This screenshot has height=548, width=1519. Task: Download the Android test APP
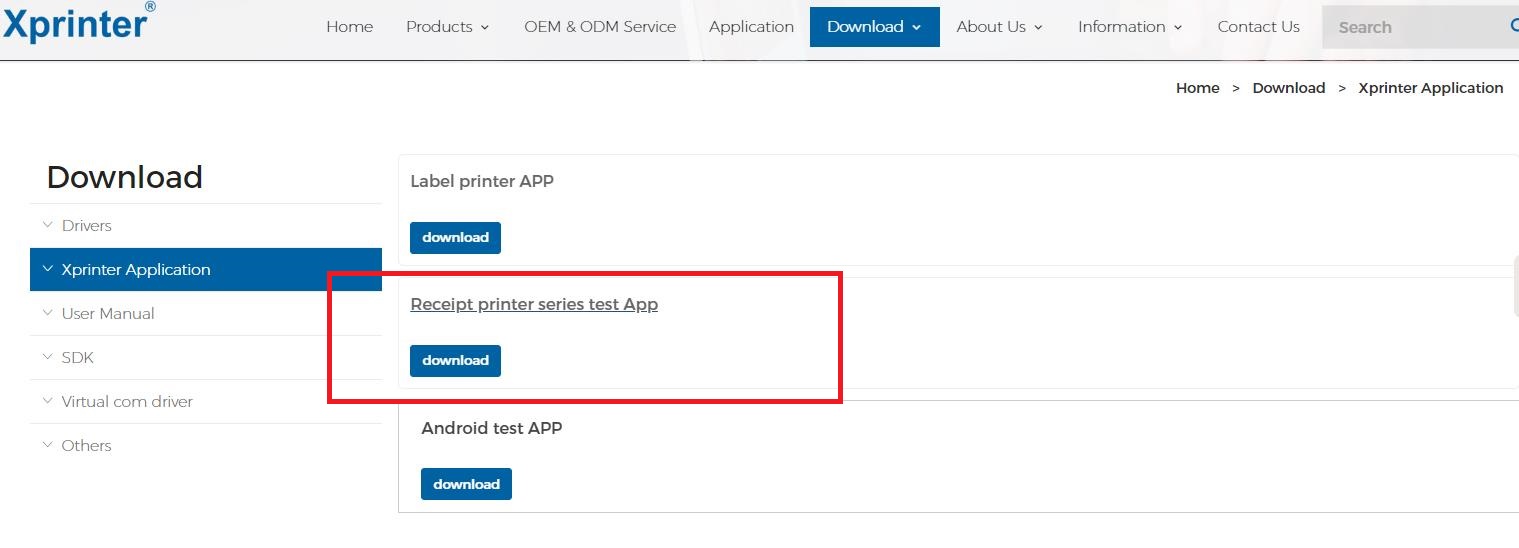466,484
